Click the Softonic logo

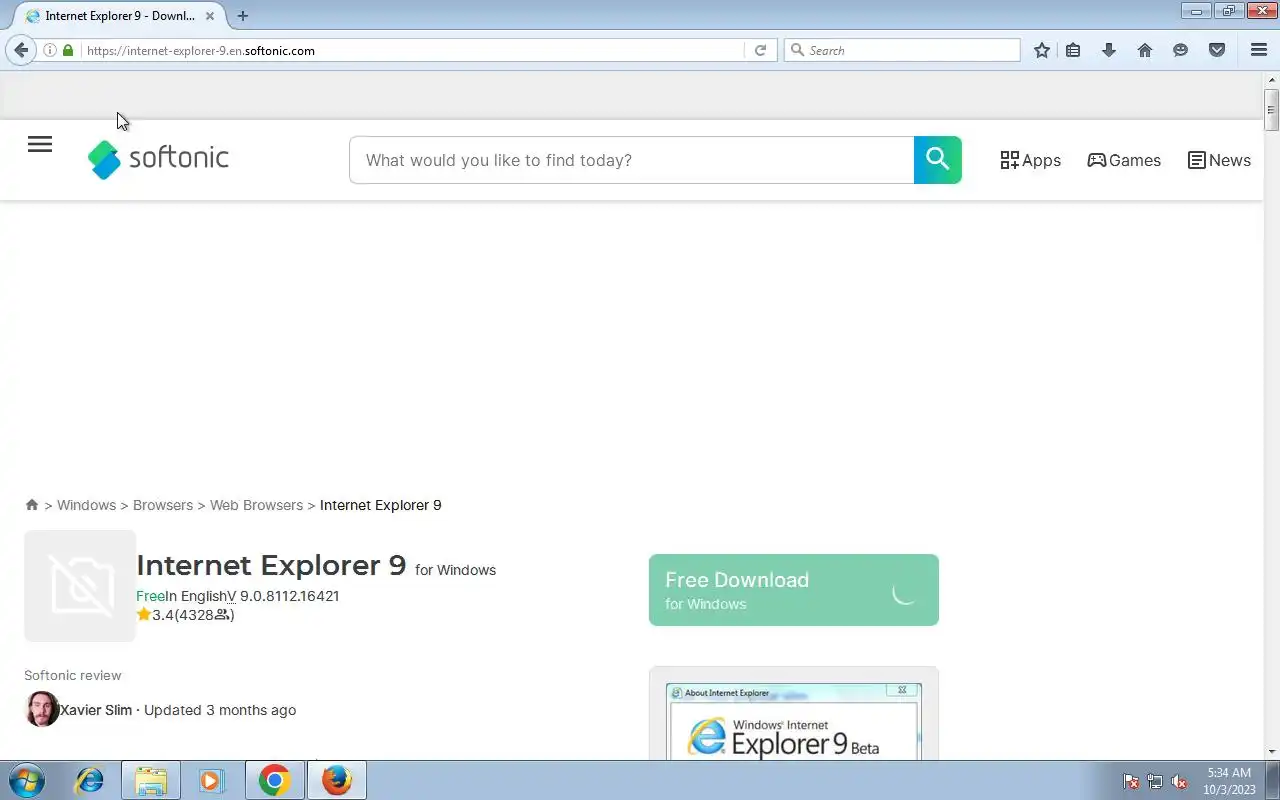(x=158, y=159)
